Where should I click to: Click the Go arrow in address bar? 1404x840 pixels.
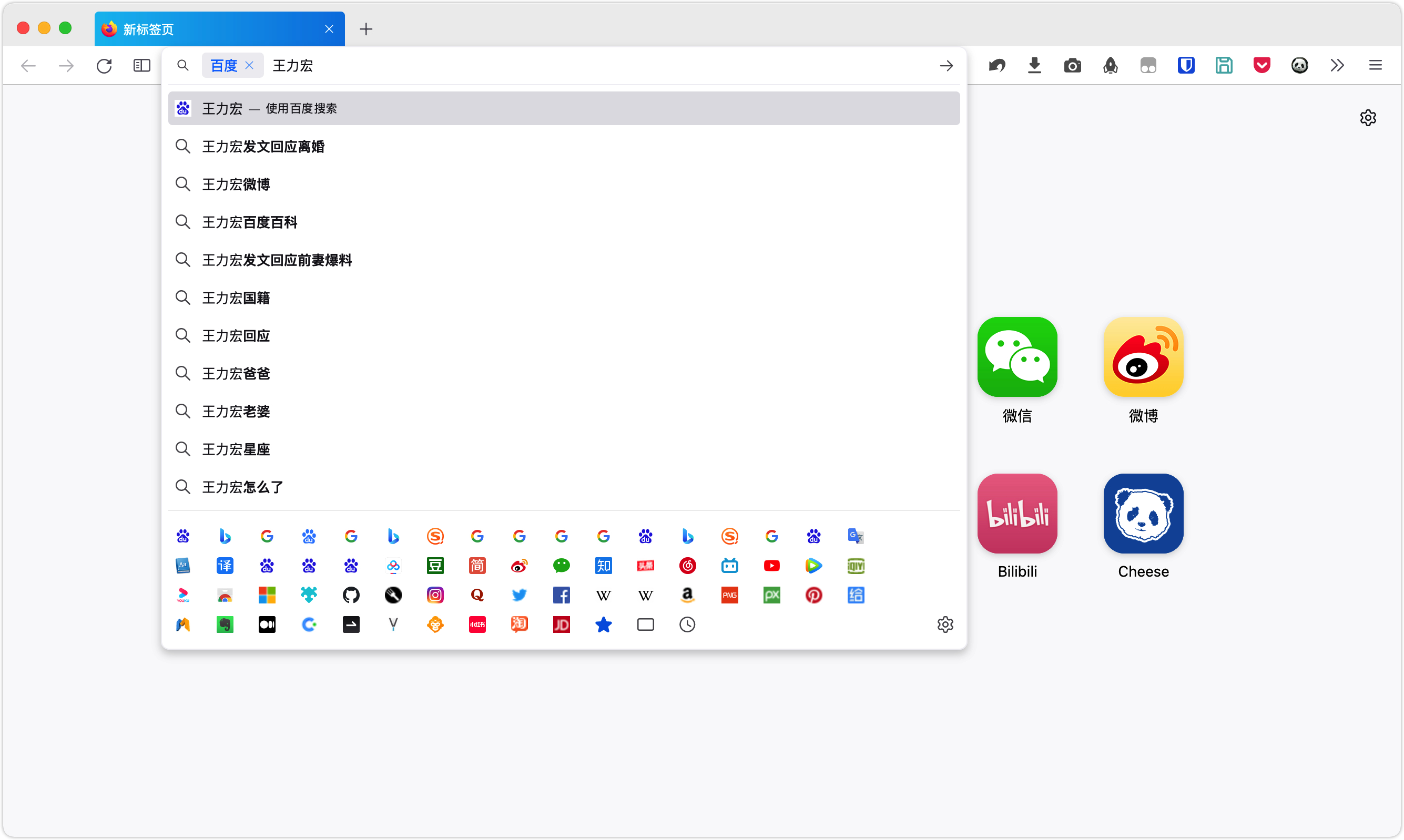pos(946,66)
